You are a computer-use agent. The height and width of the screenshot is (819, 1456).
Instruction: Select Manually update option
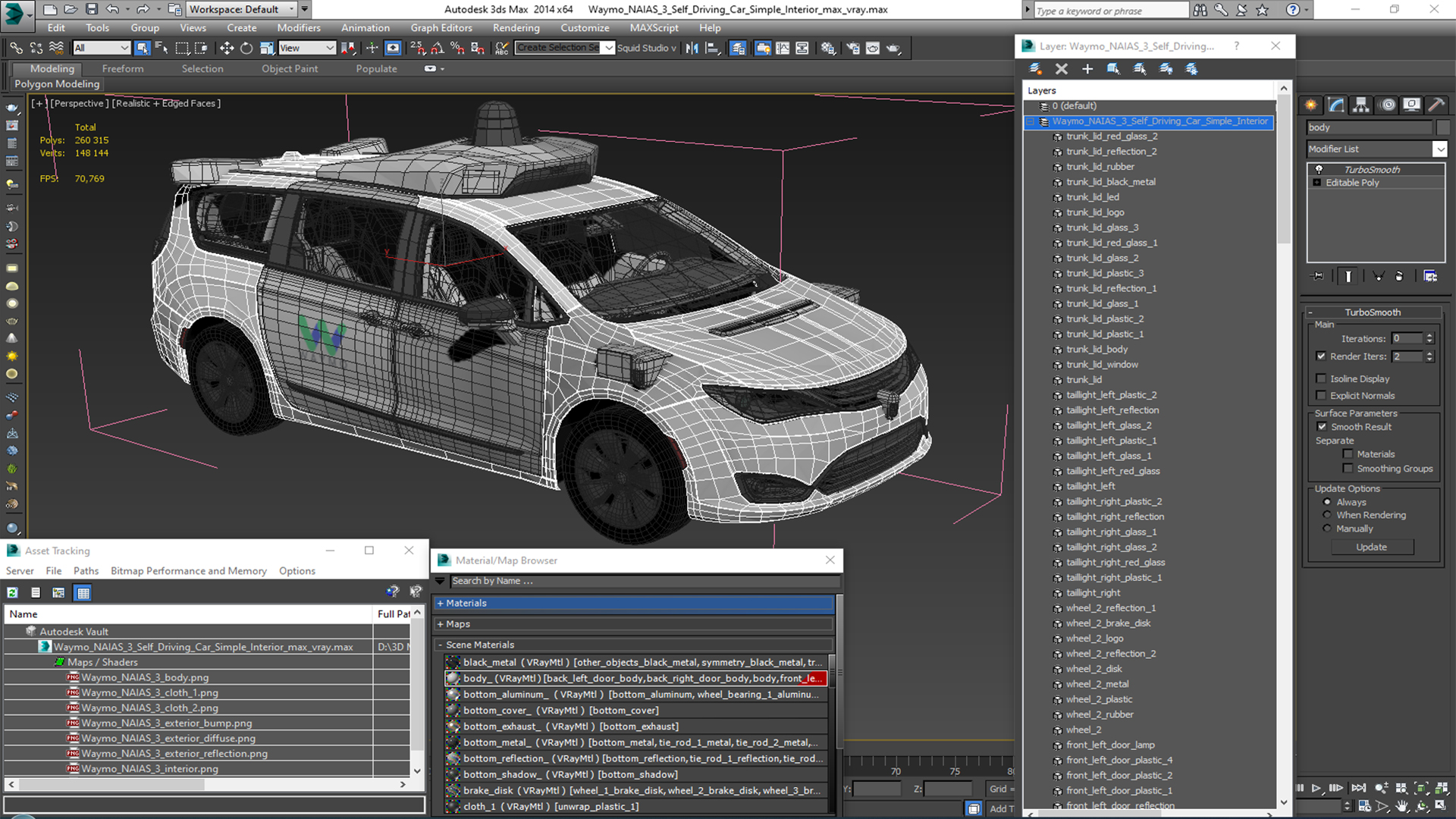coord(1327,529)
